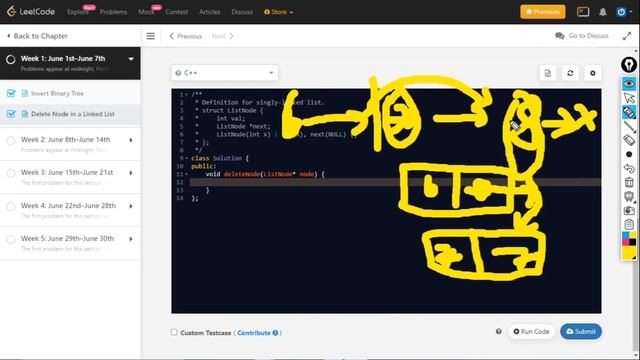Image resolution: width=640 pixels, height=360 pixels.
Task: Open the multicolor palette swatch
Action: (629, 238)
